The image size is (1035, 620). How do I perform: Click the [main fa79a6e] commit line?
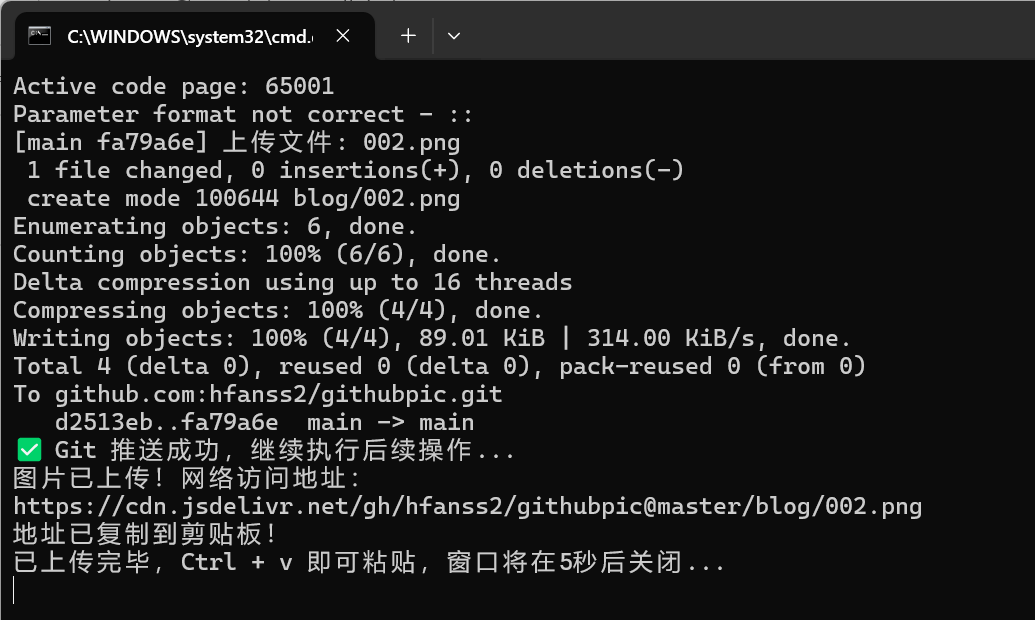(x=237, y=143)
